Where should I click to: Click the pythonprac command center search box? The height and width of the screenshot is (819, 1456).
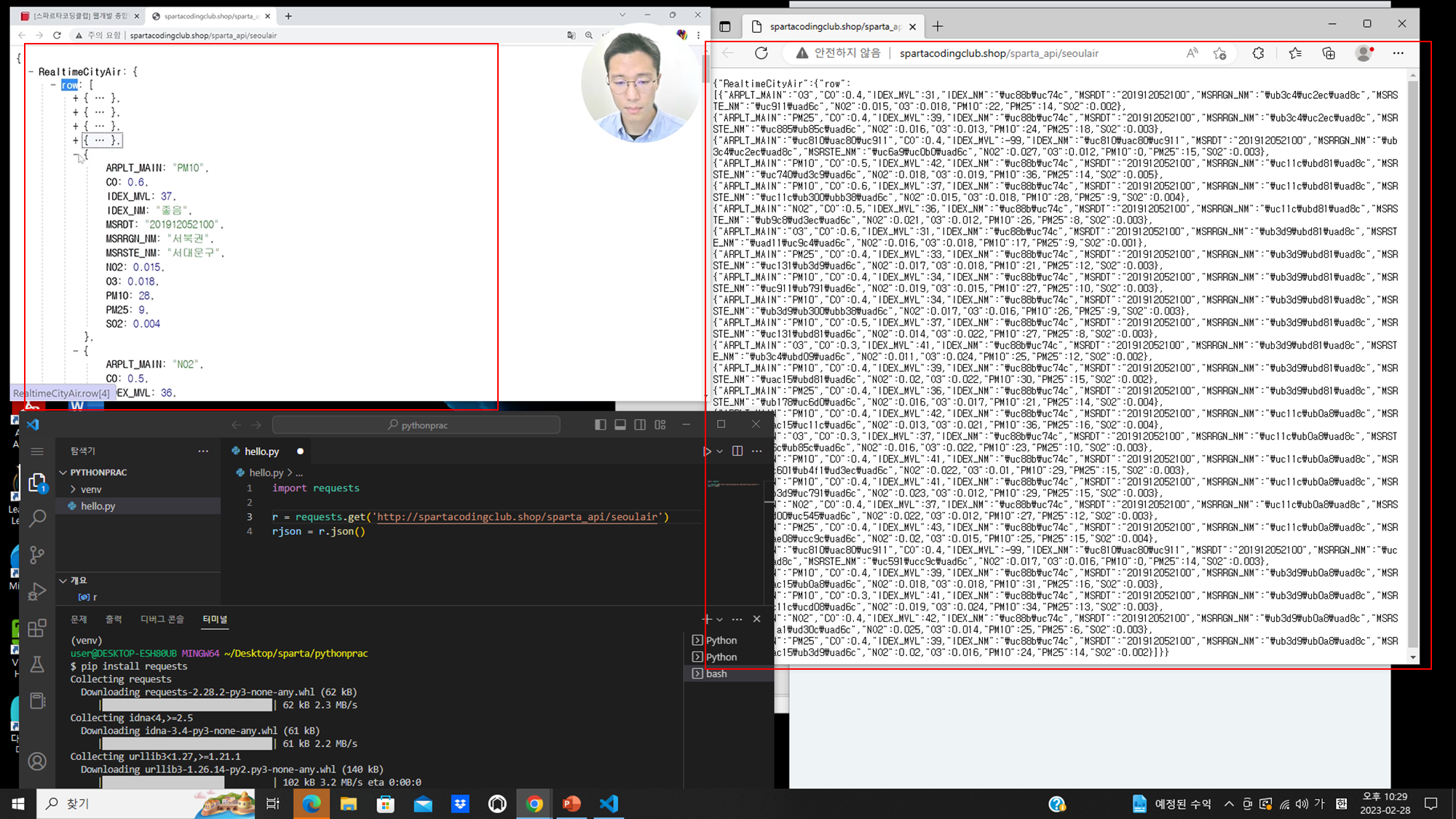(x=416, y=424)
